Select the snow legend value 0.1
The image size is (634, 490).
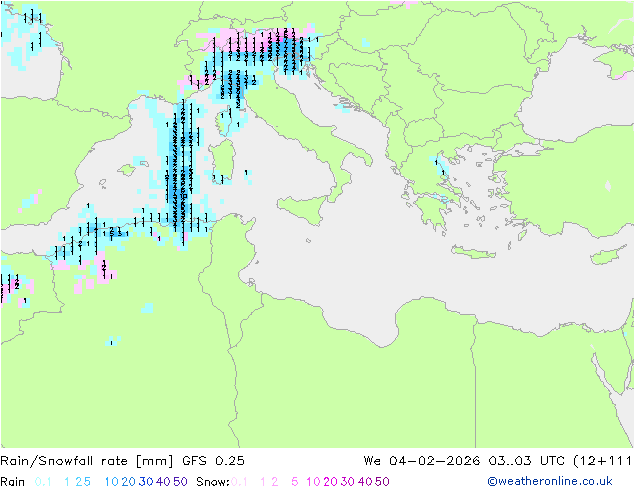point(239,482)
